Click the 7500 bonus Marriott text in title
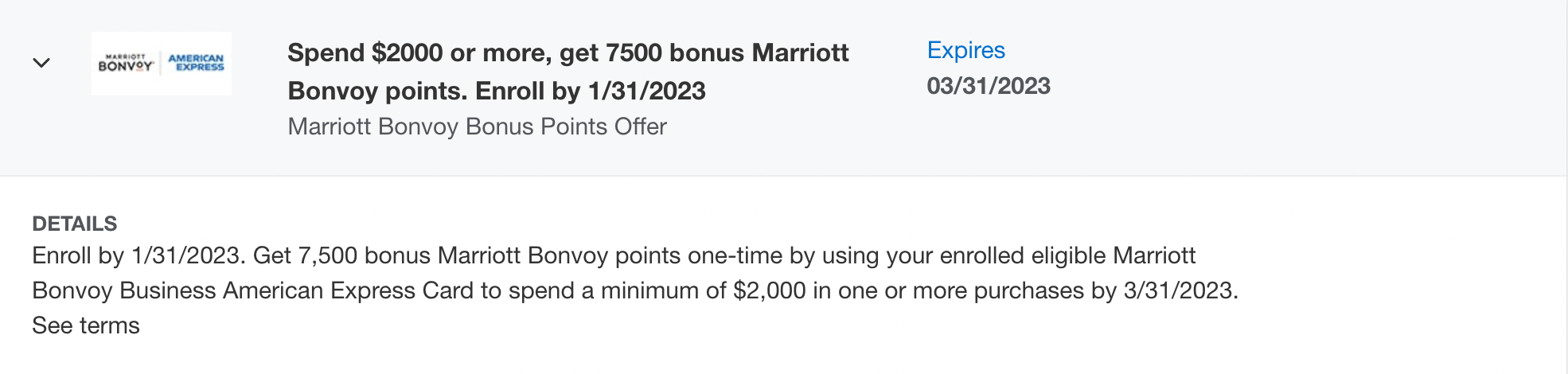Image resolution: width=1568 pixels, height=374 pixels. pyautogui.click(x=727, y=53)
